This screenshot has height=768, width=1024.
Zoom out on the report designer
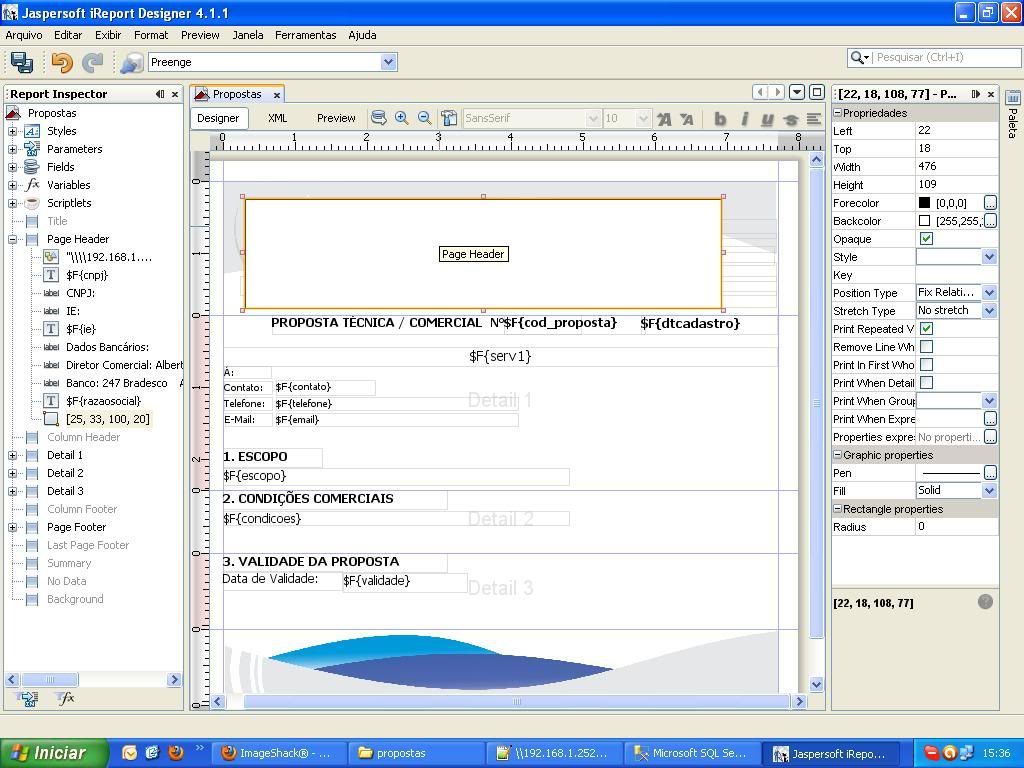click(424, 118)
